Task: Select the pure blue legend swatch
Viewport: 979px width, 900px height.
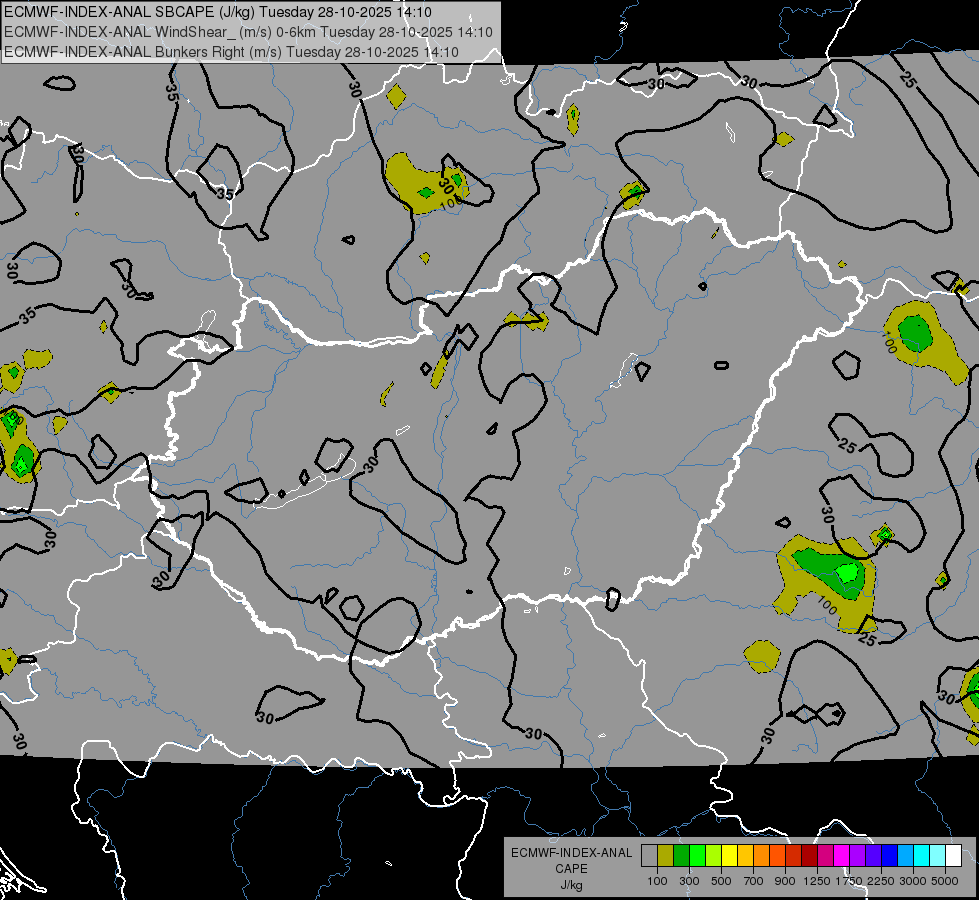Action: 890,856
